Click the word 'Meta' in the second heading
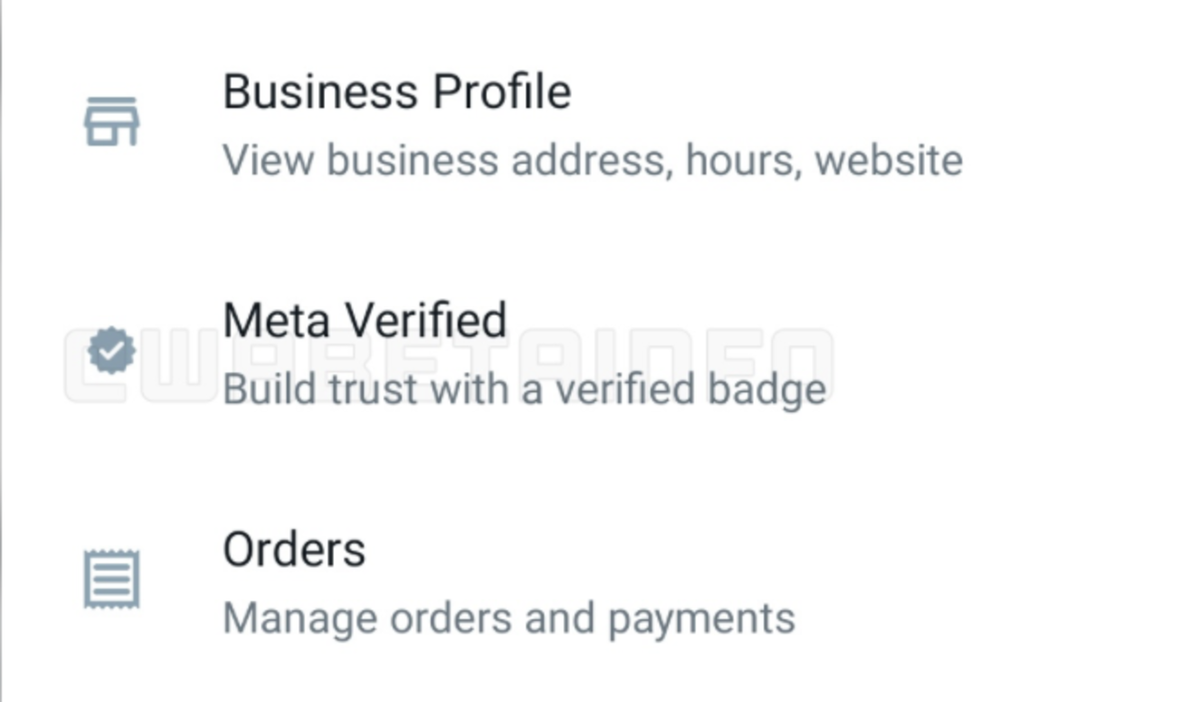The height and width of the screenshot is (702, 1200). [277, 320]
